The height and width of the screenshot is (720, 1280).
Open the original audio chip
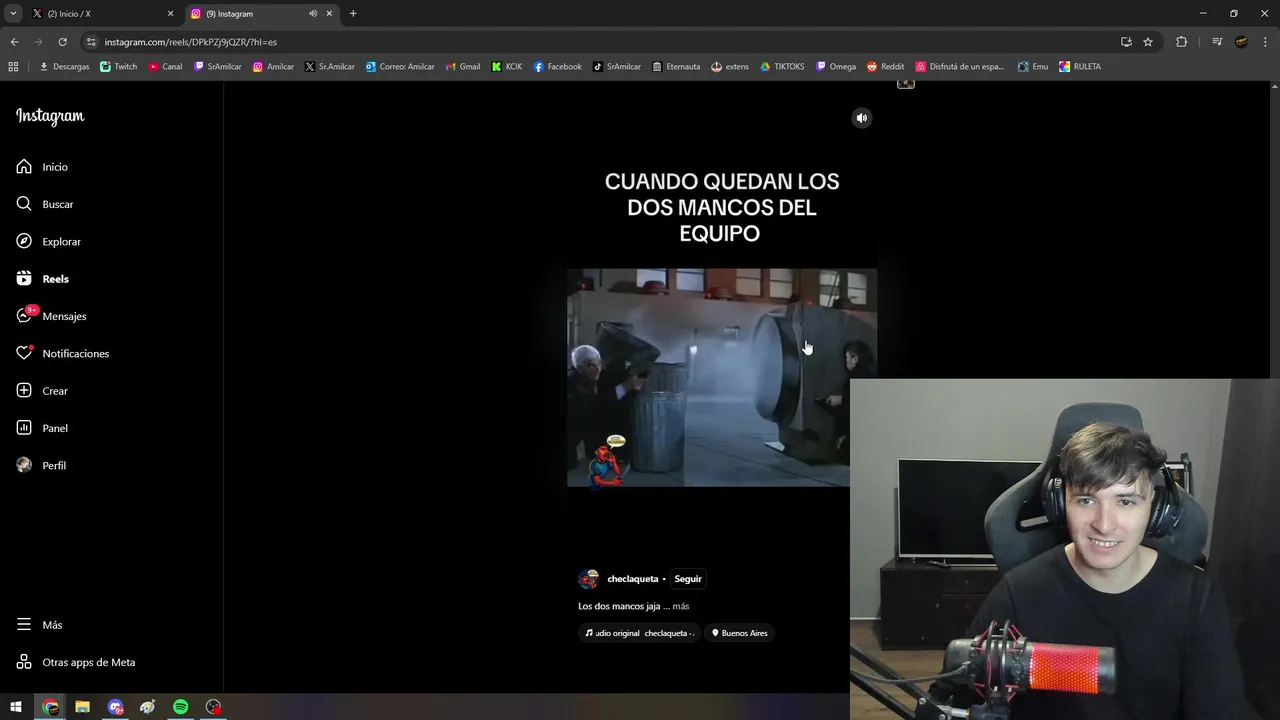[639, 633]
